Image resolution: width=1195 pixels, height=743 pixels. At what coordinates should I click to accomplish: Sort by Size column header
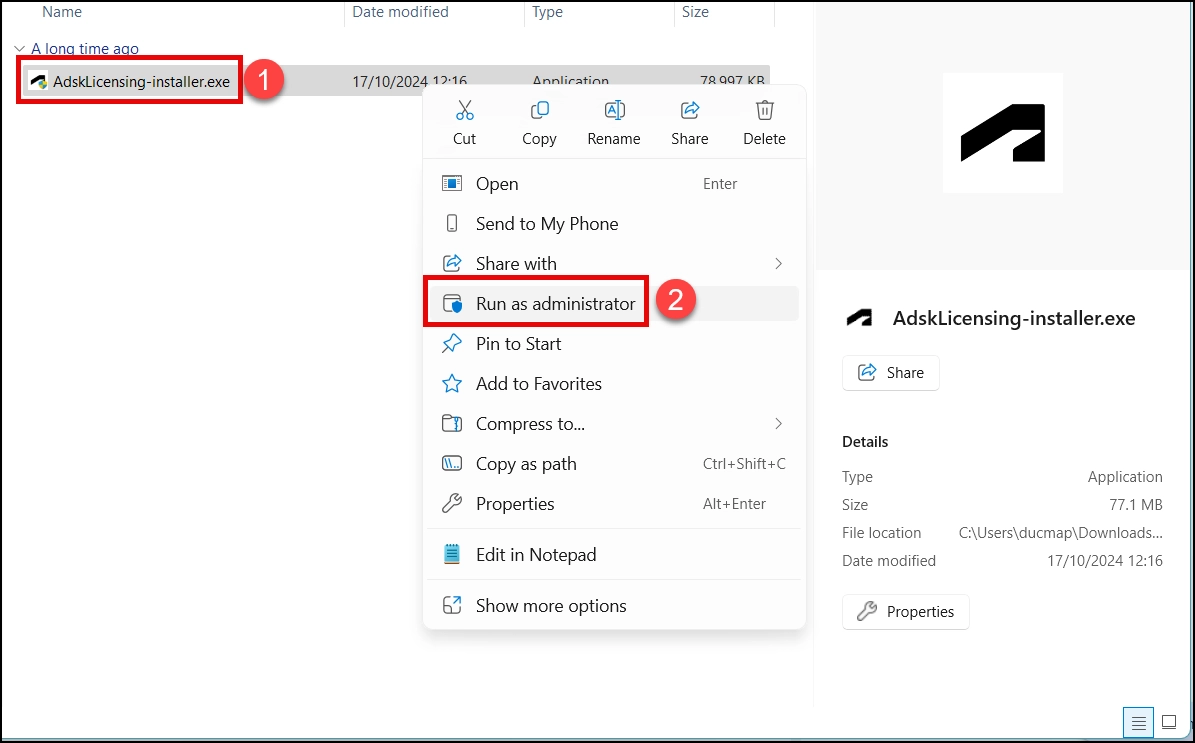click(695, 12)
